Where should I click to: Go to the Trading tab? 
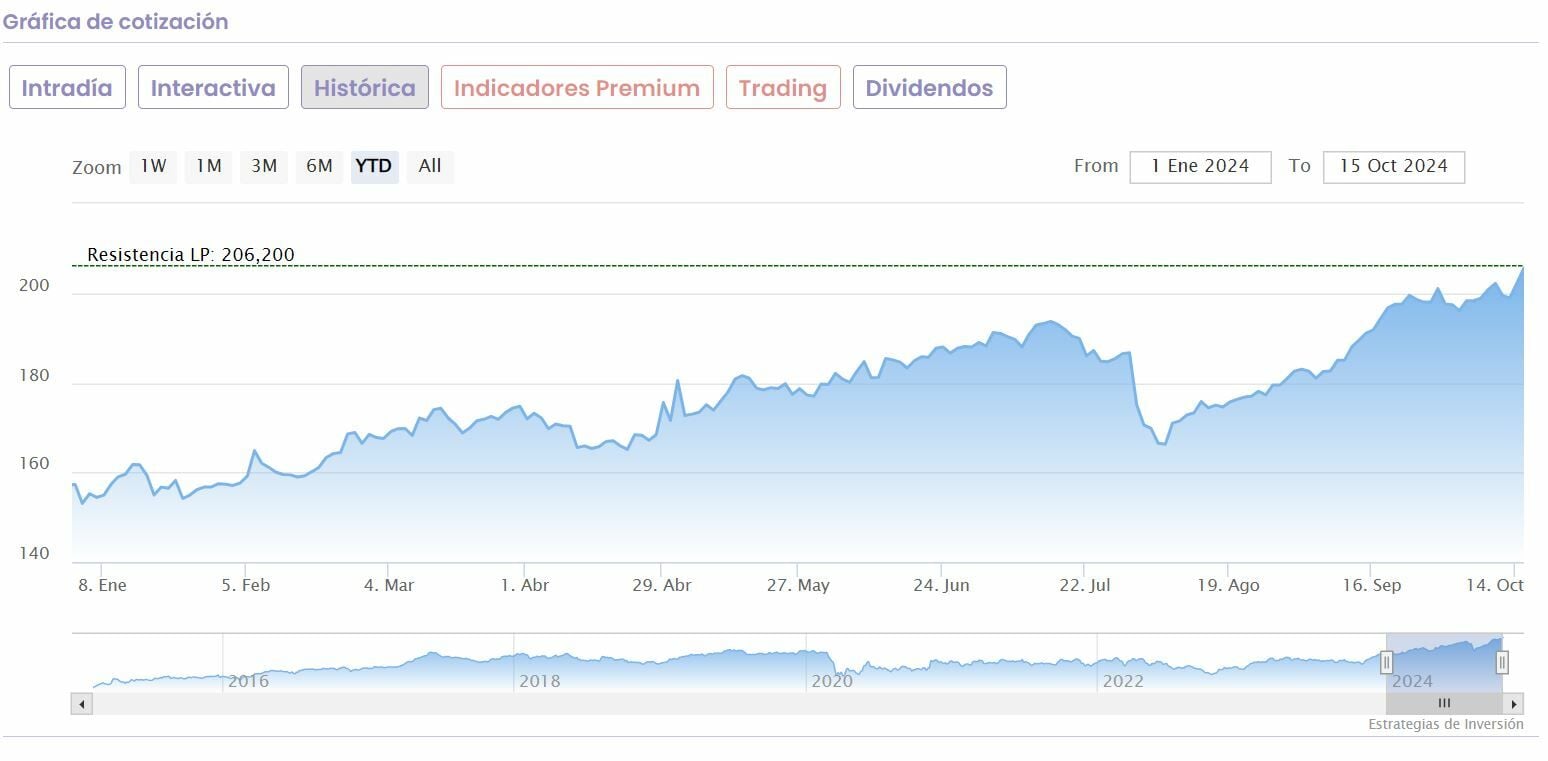click(x=783, y=88)
